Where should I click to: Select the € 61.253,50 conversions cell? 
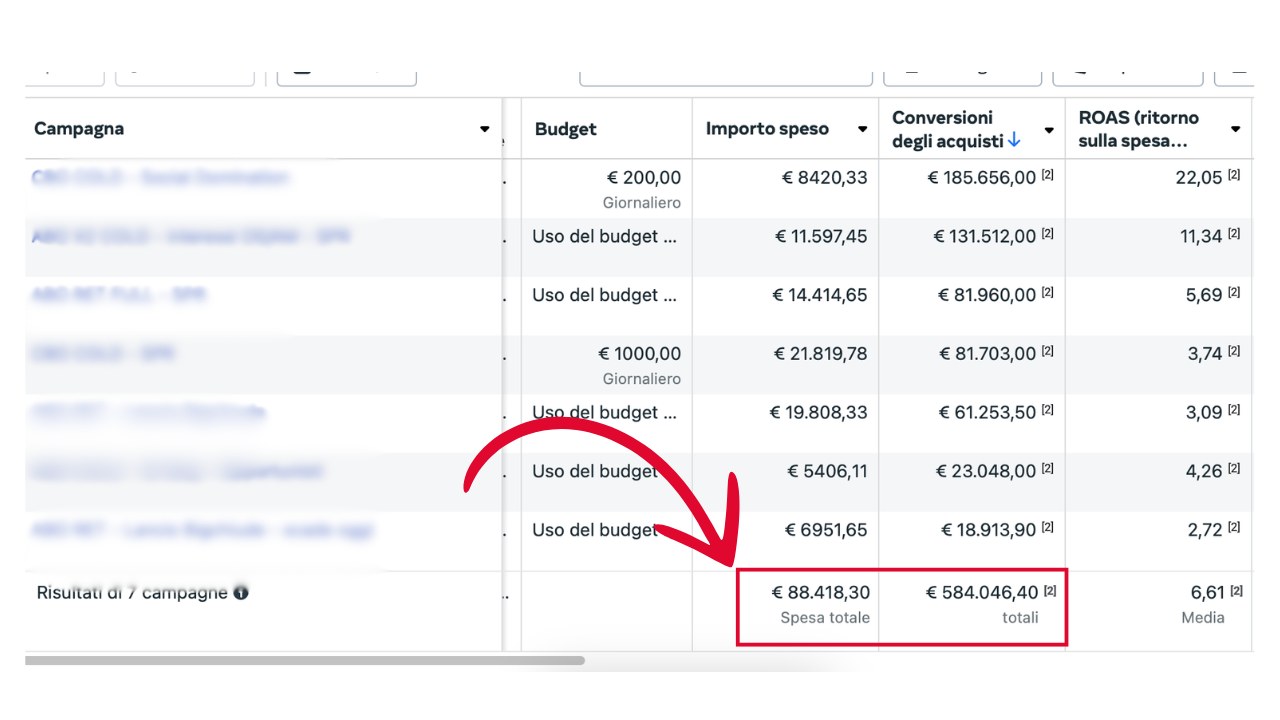point(987,412)
